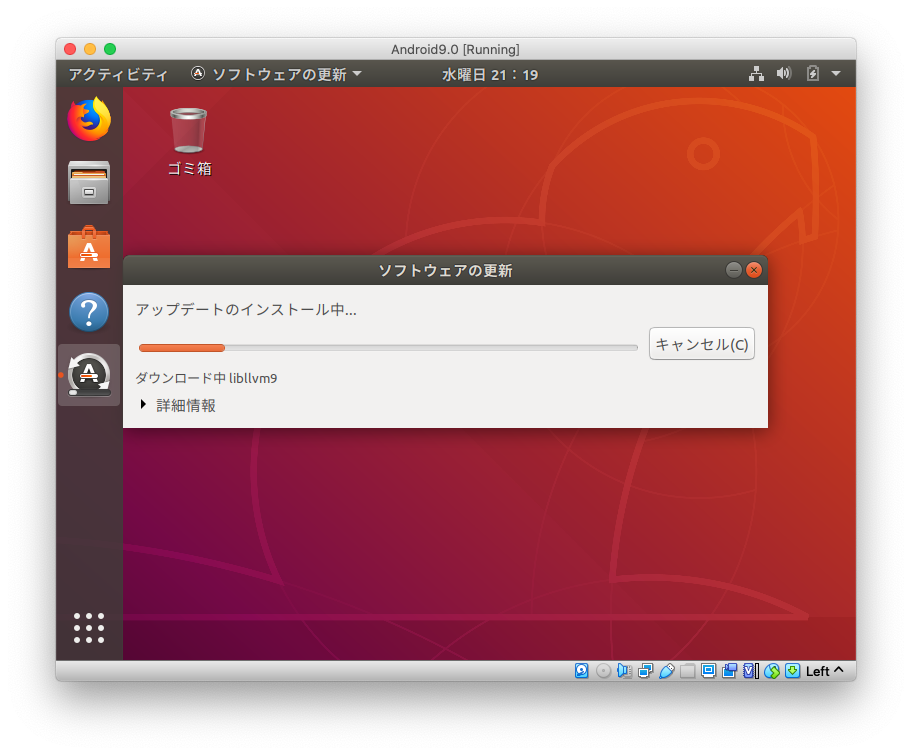Expand the 詳細情報 details section
Screen dimensions: 912x755
[178, 405]
